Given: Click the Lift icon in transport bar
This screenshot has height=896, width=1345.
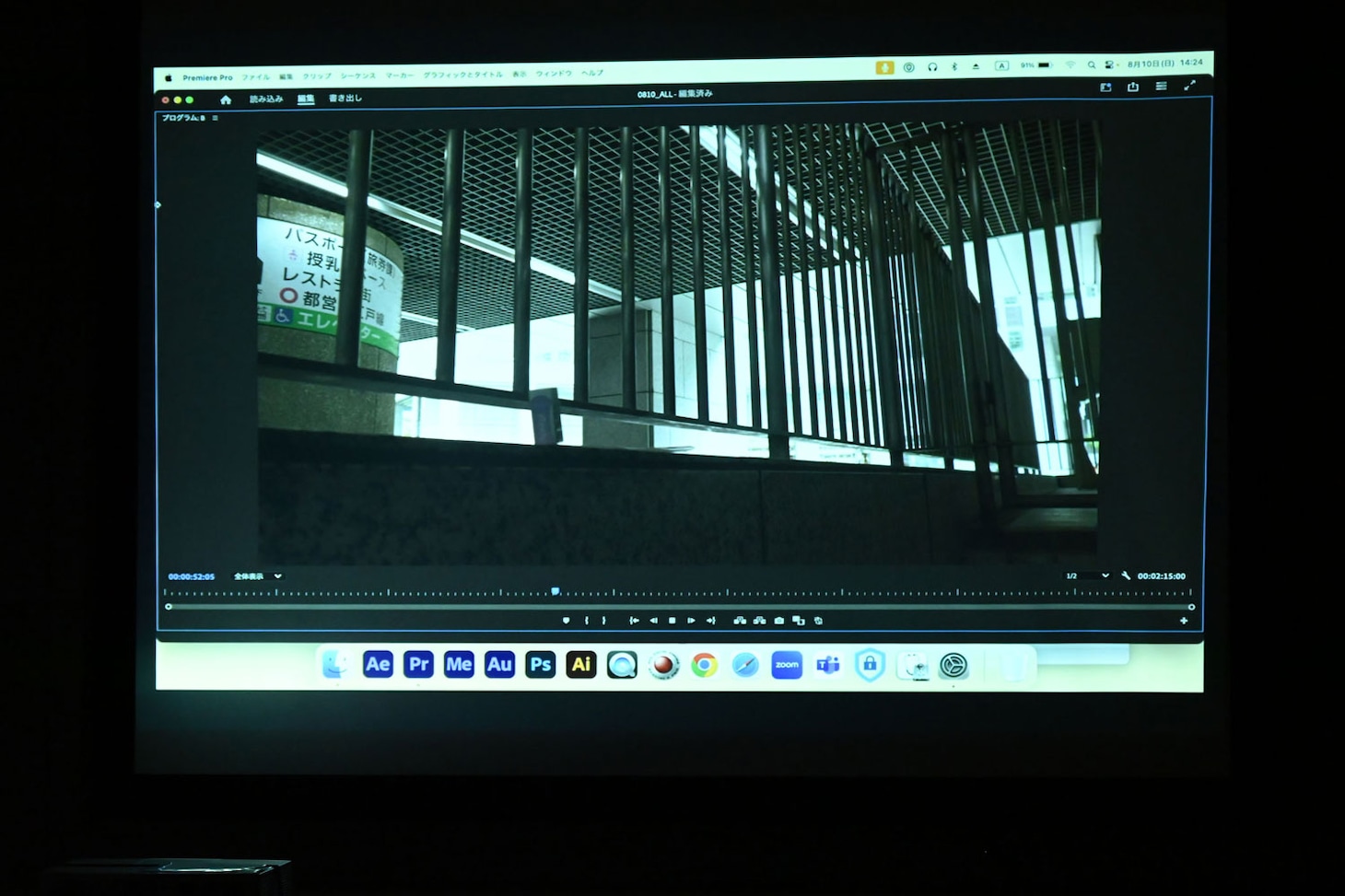Looking at the screenshot, I should (x=739, y=621).
